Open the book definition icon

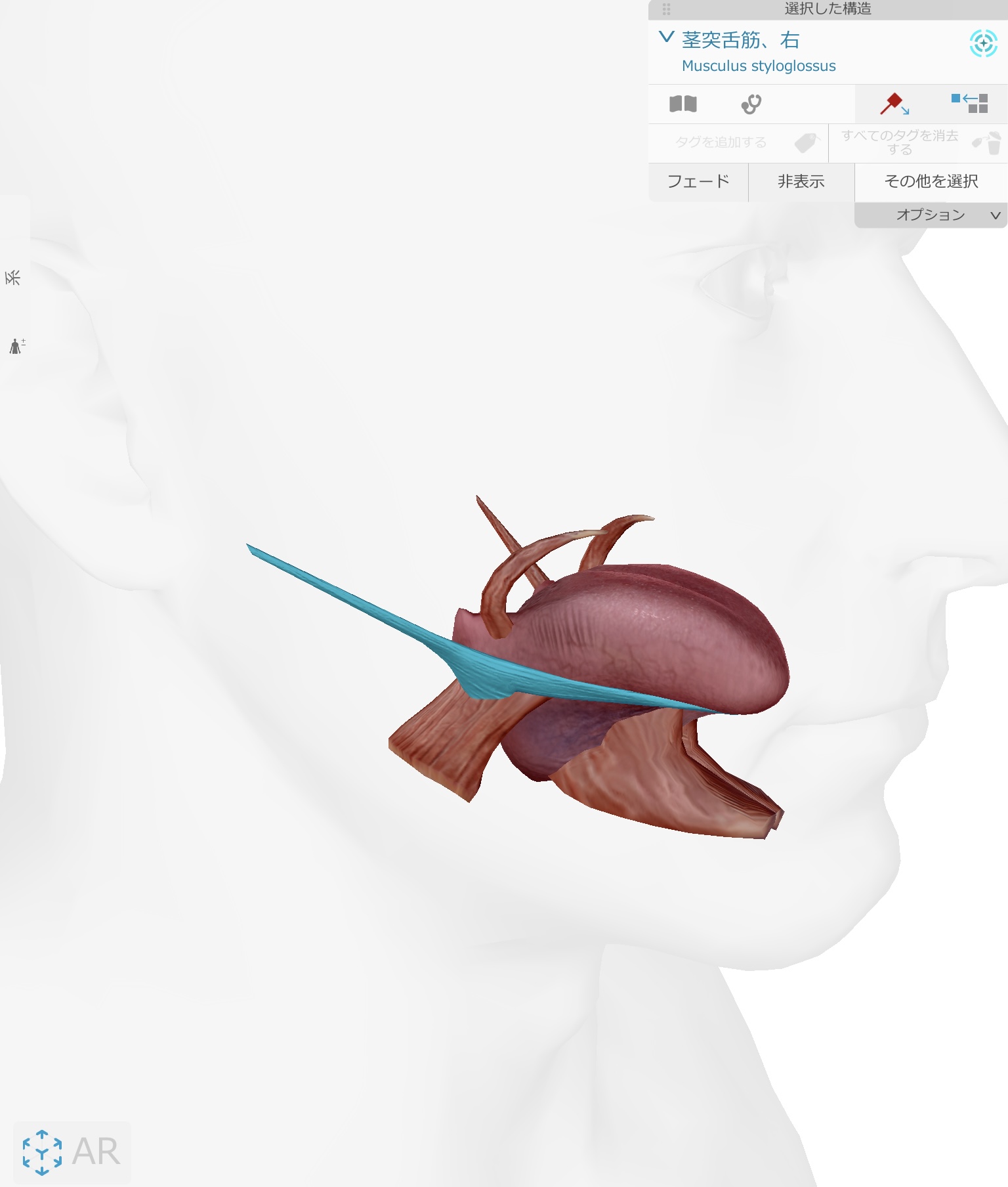coord(682,104)
